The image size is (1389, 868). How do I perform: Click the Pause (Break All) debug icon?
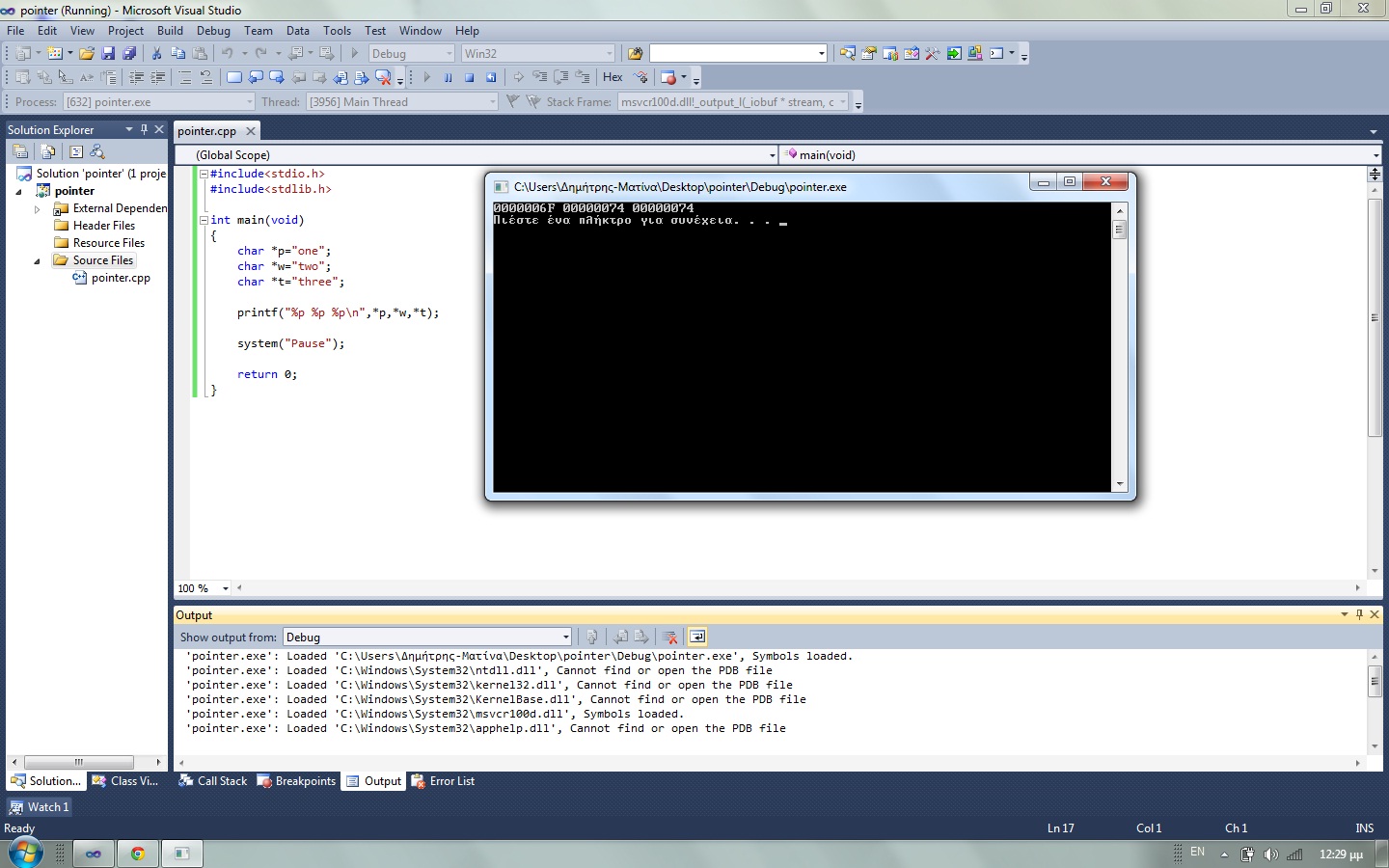coord(449,77)
